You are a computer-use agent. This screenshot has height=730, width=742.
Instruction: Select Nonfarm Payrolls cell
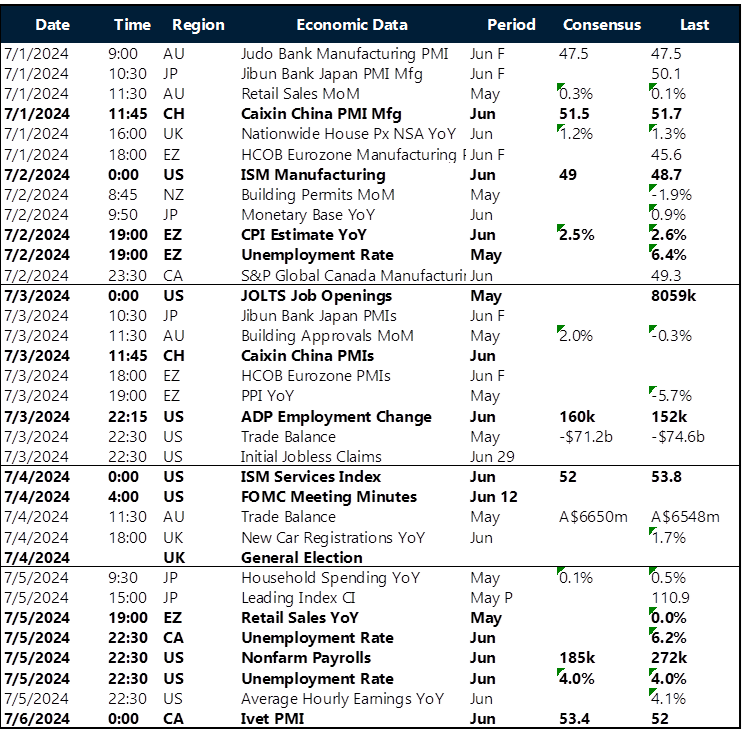tap(306, 658)
